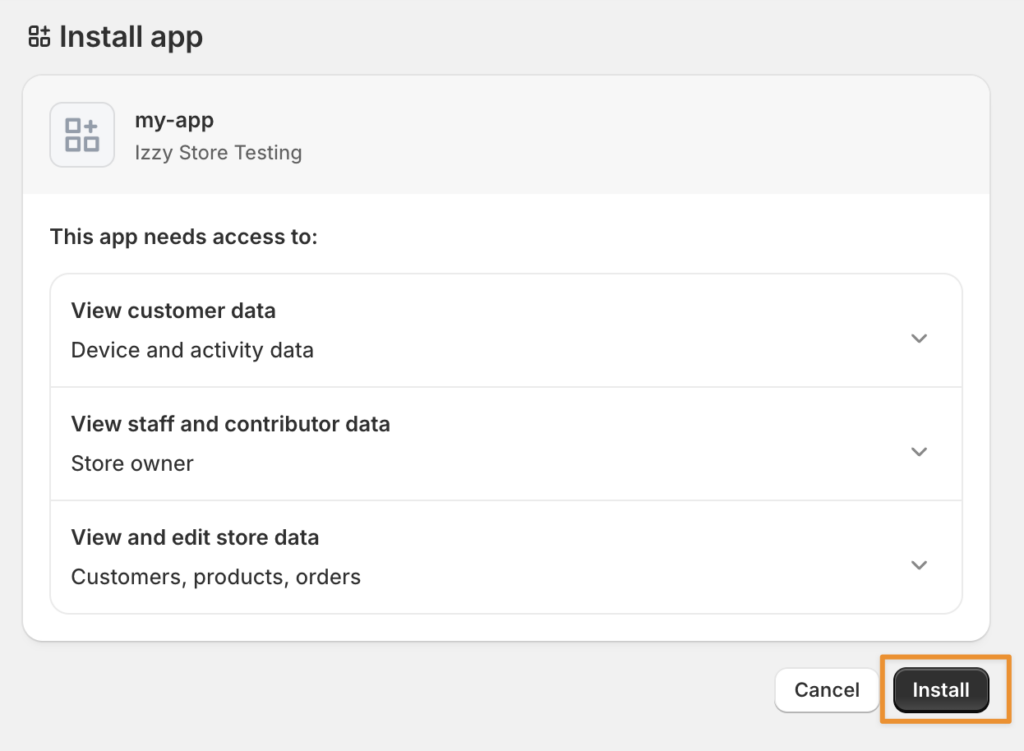Click the Customers, products, orders description
This screenshot has height=751, width=1024.
(x=216, y=577)
